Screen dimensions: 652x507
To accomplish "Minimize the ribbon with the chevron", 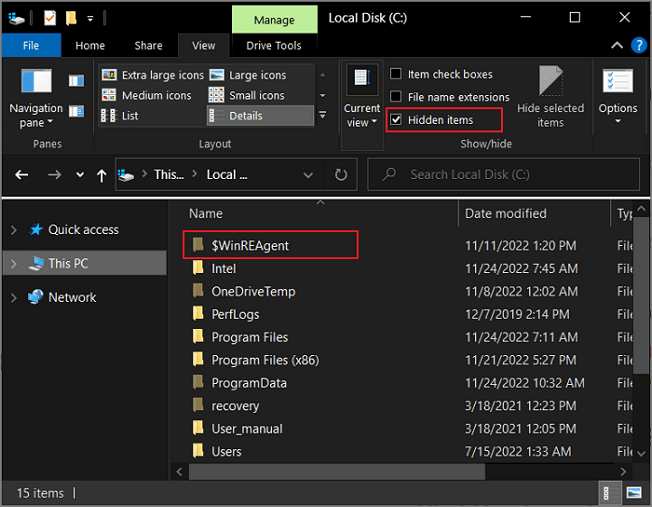I will (617, 45).
